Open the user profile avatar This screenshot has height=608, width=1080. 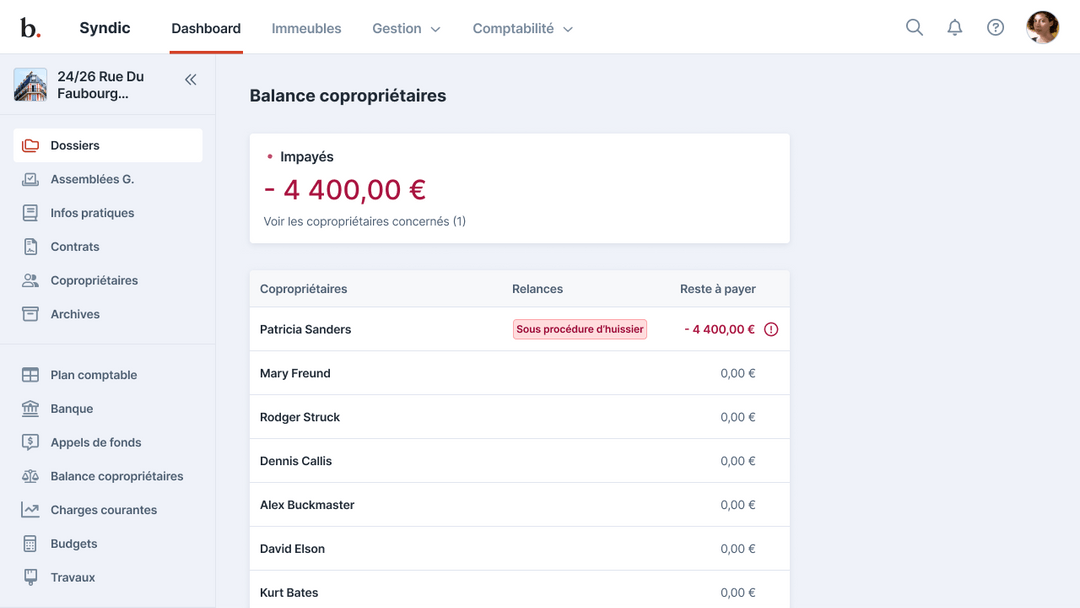pyautogui.click(x=1042, y=28)
